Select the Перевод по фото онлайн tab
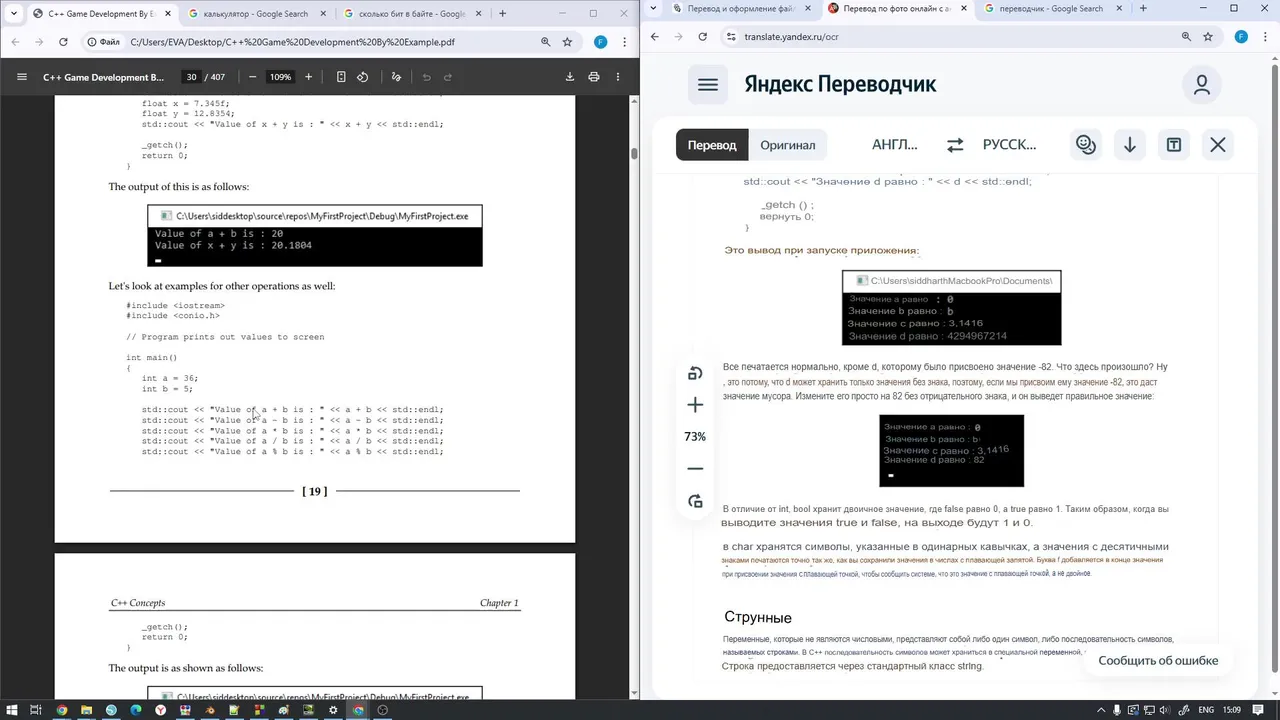This screenshot has height=720, width=1280. 897,8
